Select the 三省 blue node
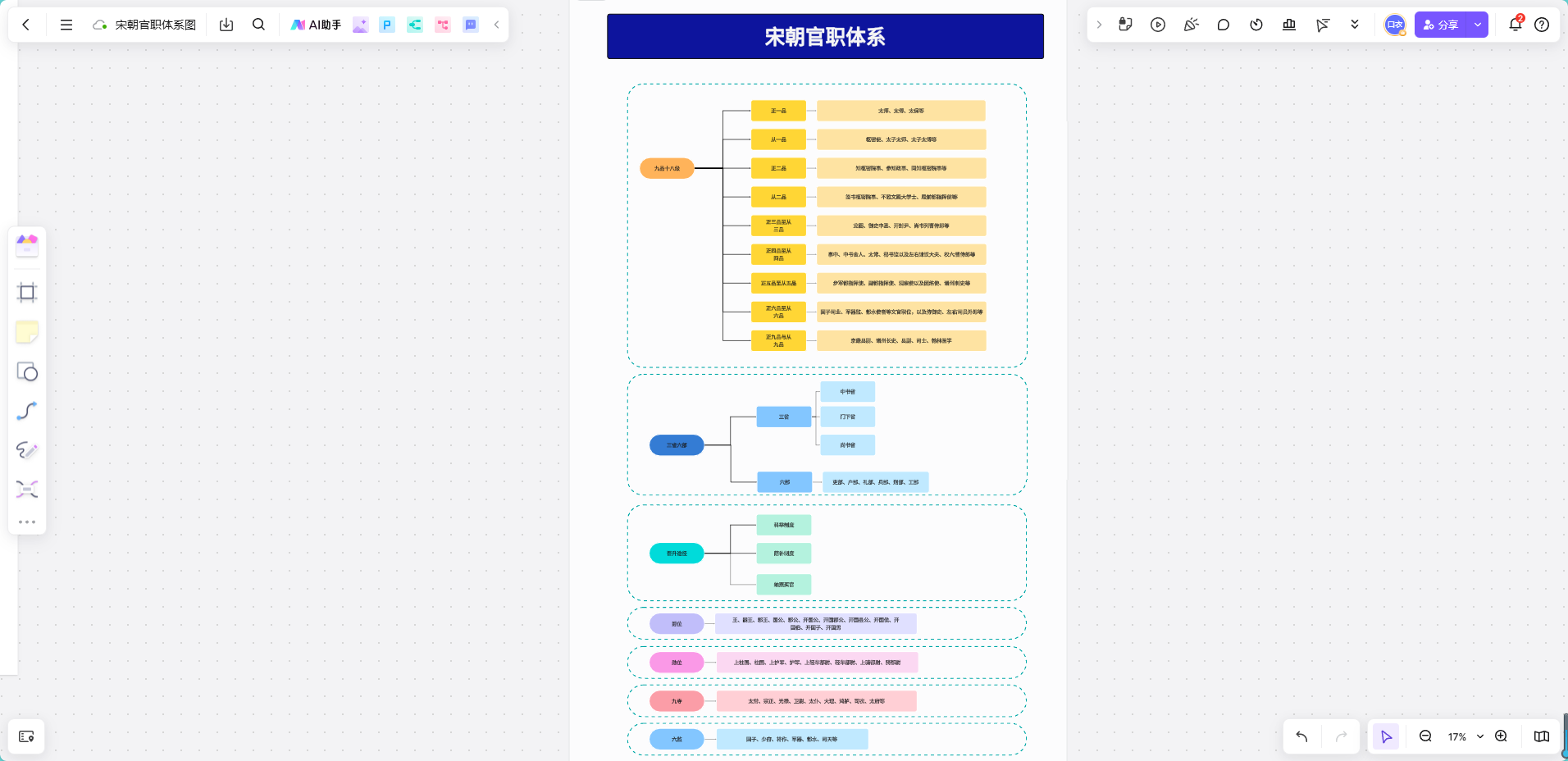The image size is (1568, 761). tap(784, 417)
